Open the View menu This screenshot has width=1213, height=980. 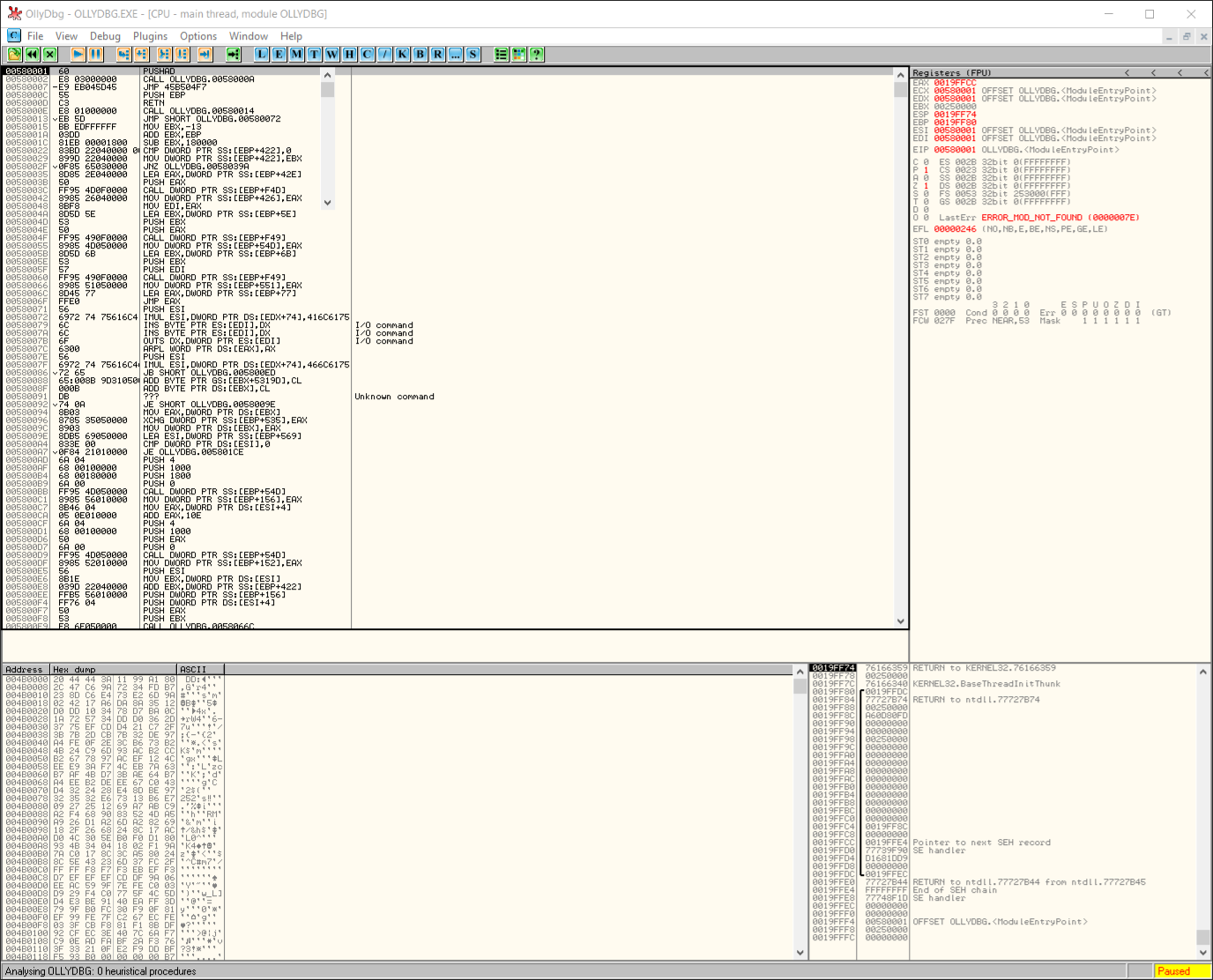coord(67,36)
